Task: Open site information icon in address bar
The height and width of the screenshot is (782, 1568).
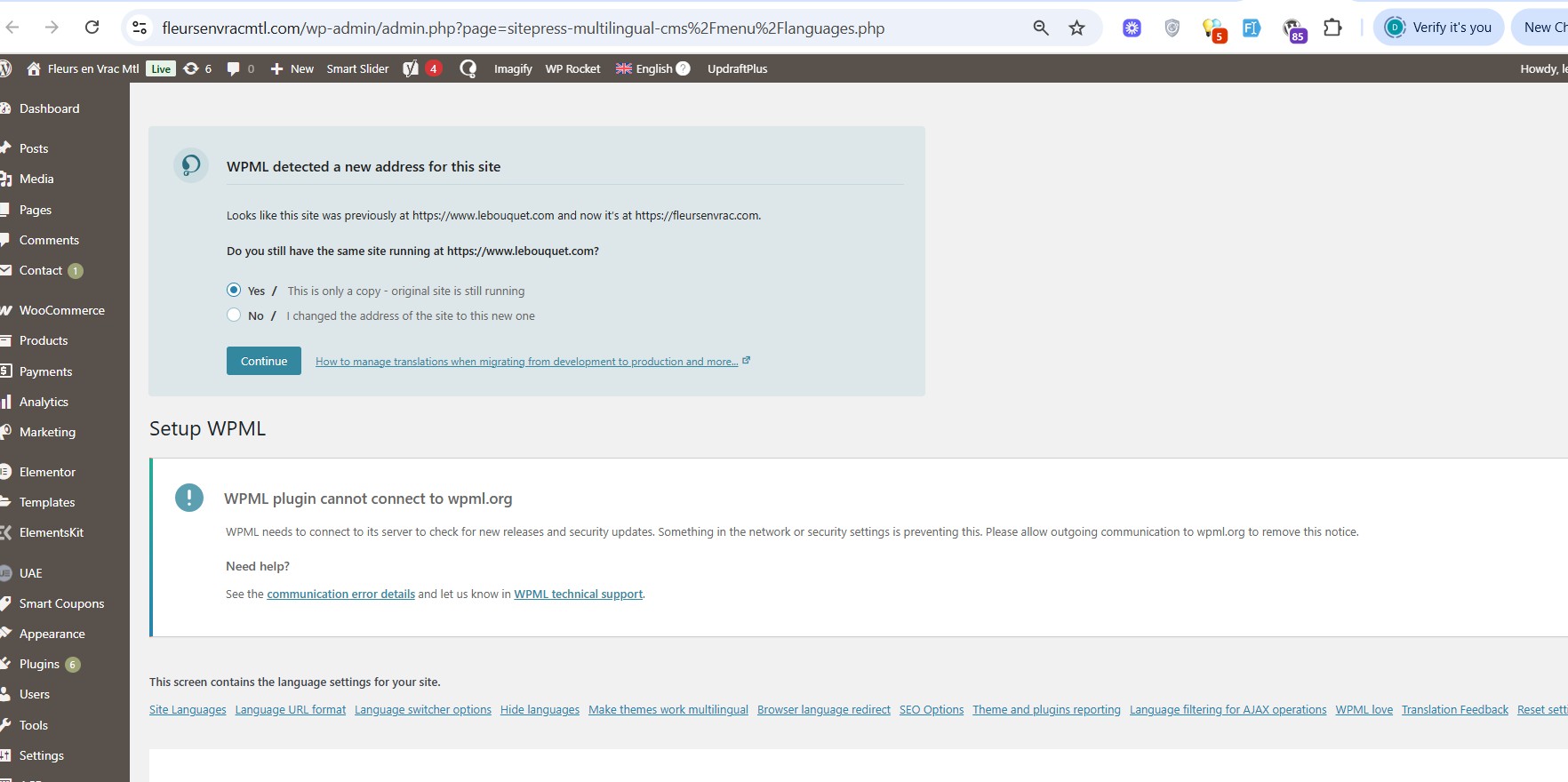Action: pyautogui.click(x=140, y=28)
